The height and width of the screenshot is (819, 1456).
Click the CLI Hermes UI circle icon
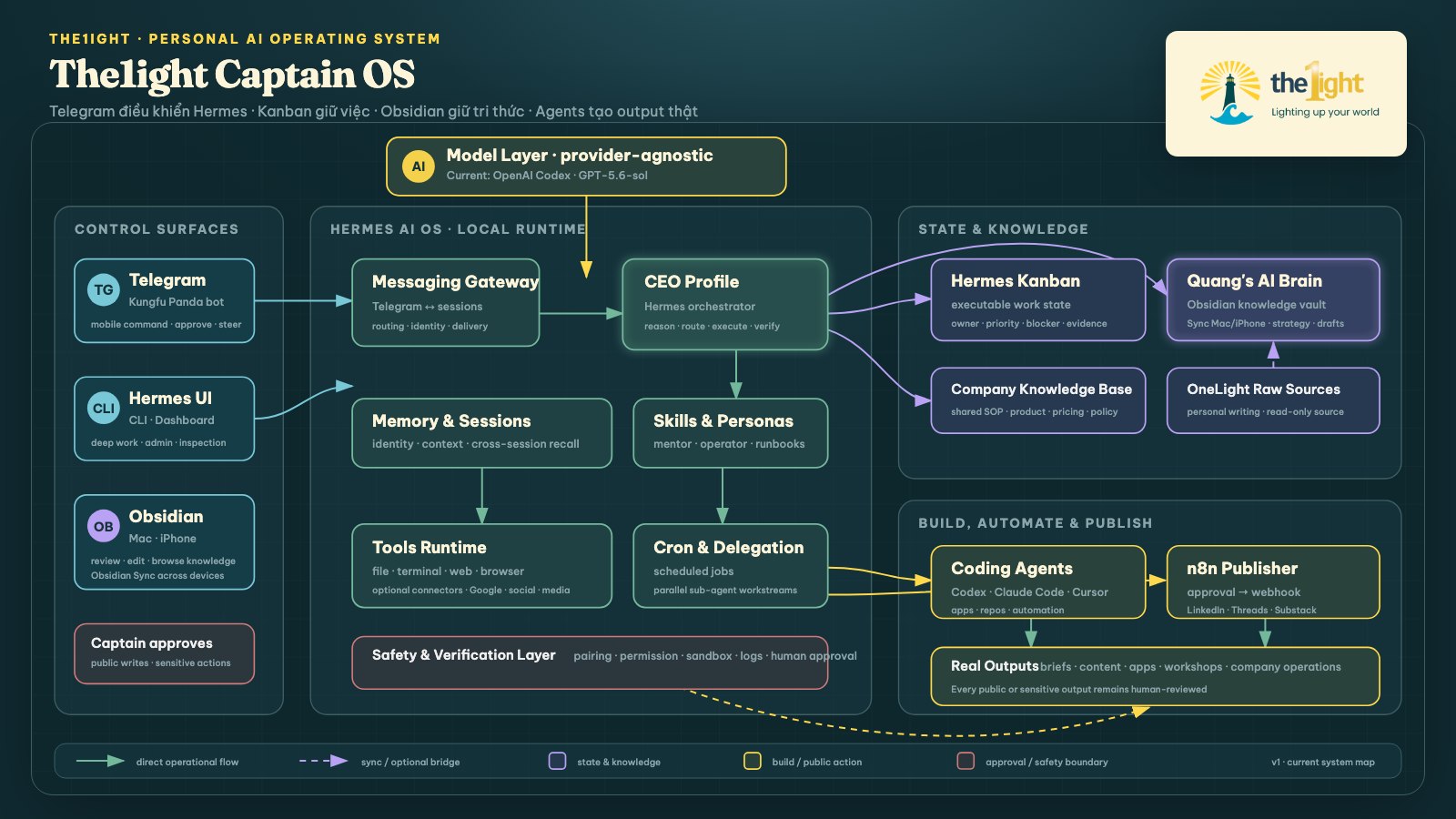[x=104, y=409]
